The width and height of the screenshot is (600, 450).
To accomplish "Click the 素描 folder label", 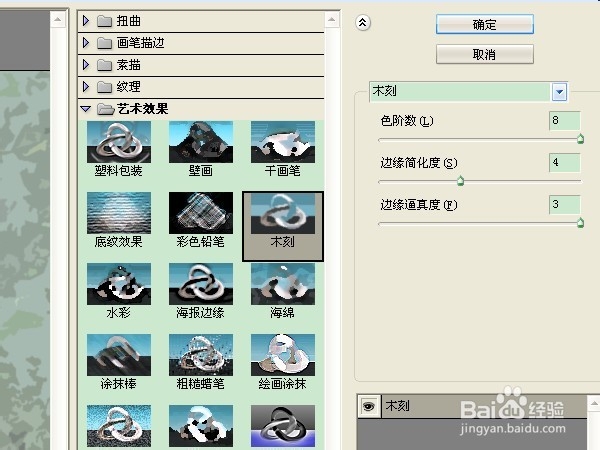I will (x=129, y=65).
